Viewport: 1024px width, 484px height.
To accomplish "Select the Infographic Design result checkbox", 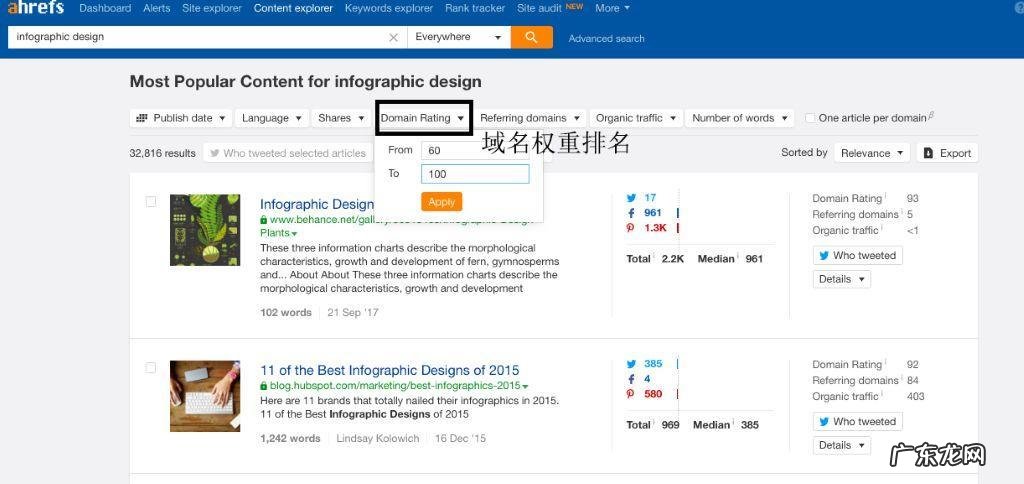I will click(151, 201).
